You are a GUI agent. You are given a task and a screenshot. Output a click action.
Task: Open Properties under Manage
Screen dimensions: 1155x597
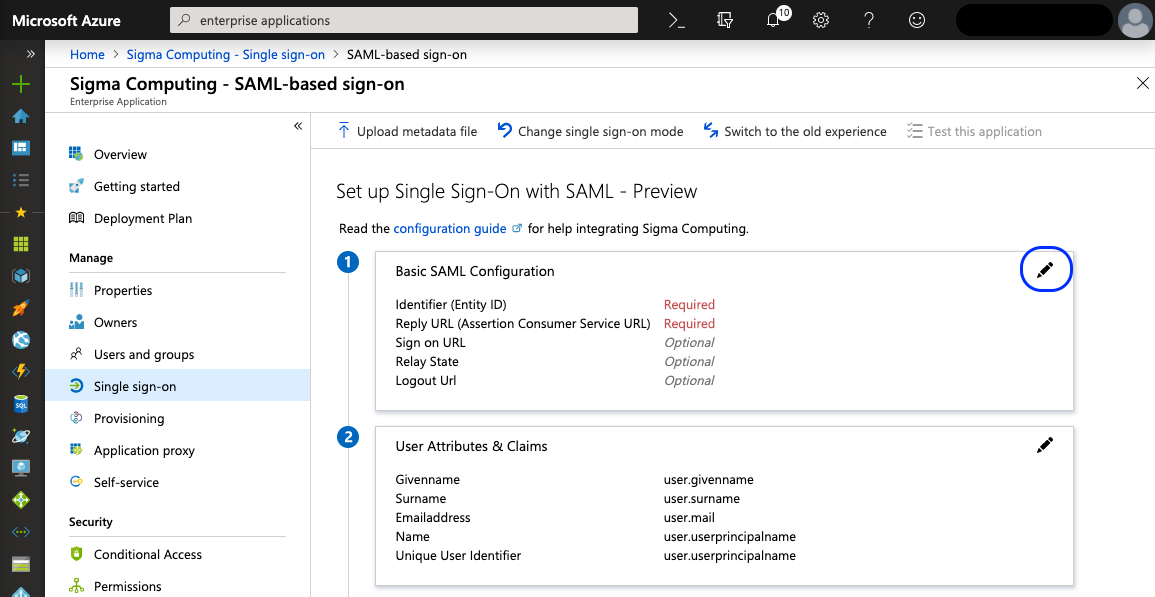pos(178,290)
